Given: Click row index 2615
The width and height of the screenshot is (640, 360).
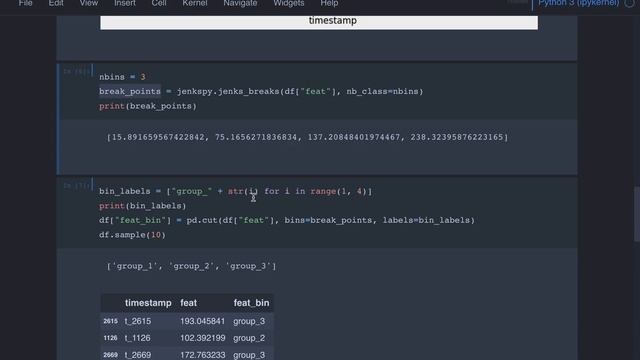Looking at the screenshot, I should (110, 321).
